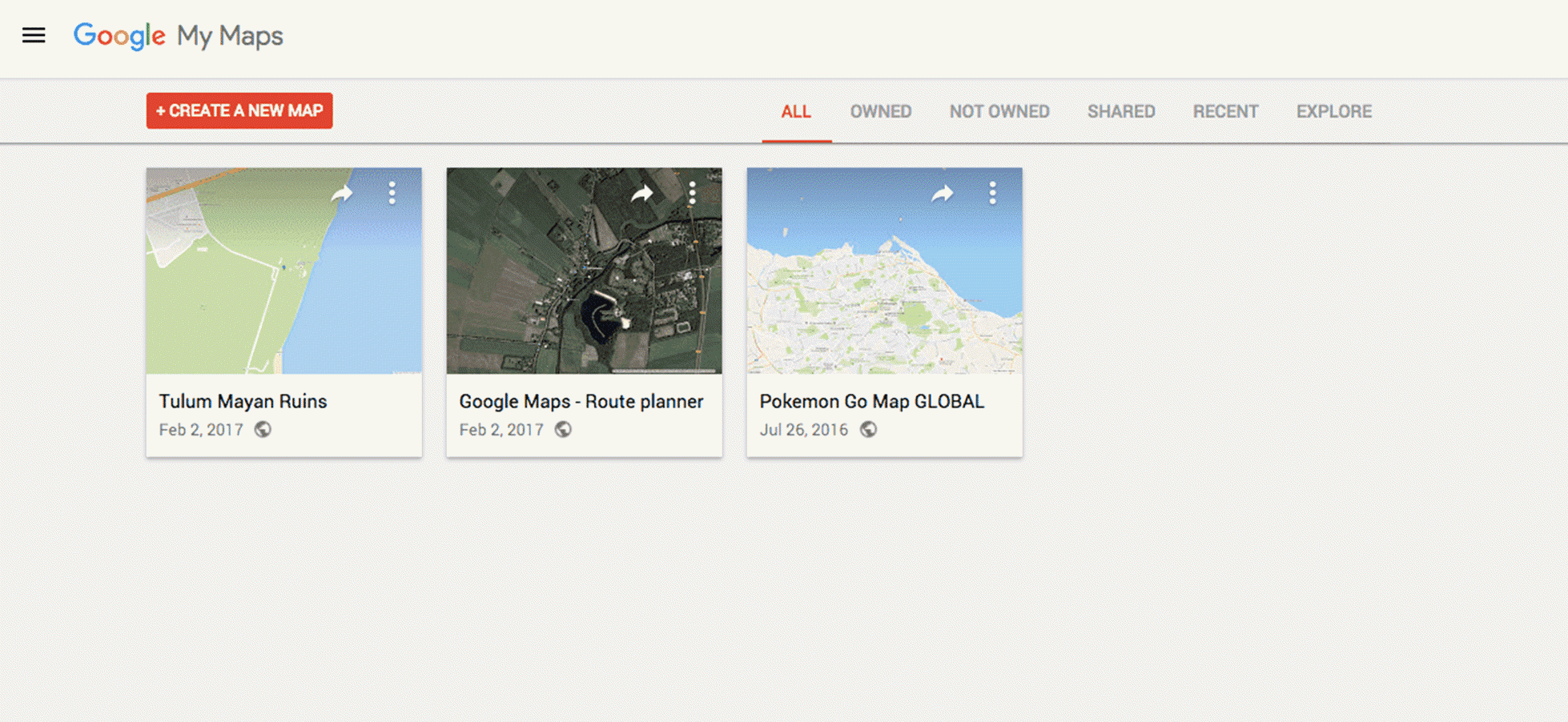Open the Route planner satellite thumbnail
This screenshot has width=1568, height=722.
pos(584,271)
